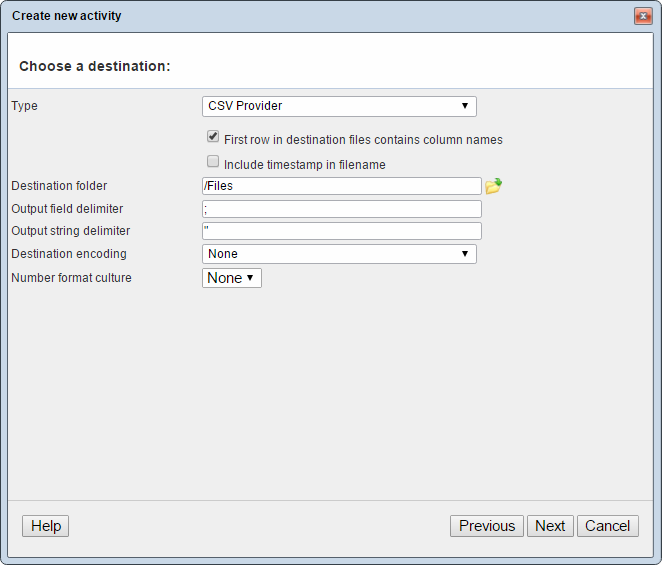662x565 pixels.
Task: Select the Output string delimiter text box
Action: (341, 231)
